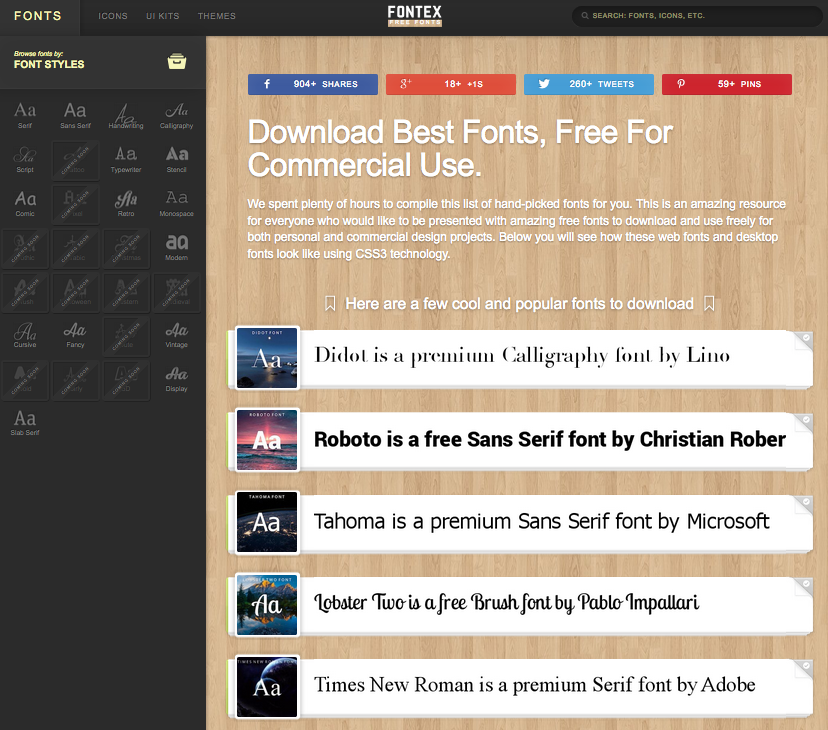
Task: Open the Lobster Two font thumbnail
Action: (x=267, y=604)
